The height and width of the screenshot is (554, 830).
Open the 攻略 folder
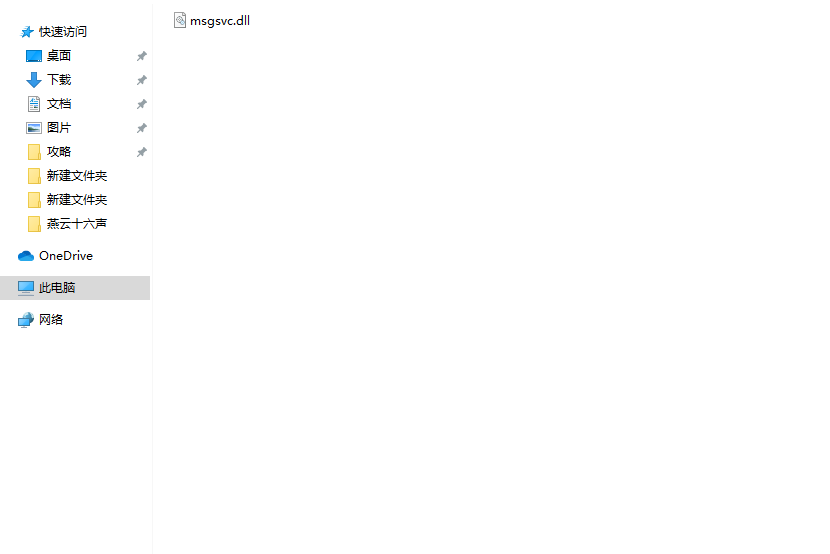pyautogui.click(x=59, y=152)
